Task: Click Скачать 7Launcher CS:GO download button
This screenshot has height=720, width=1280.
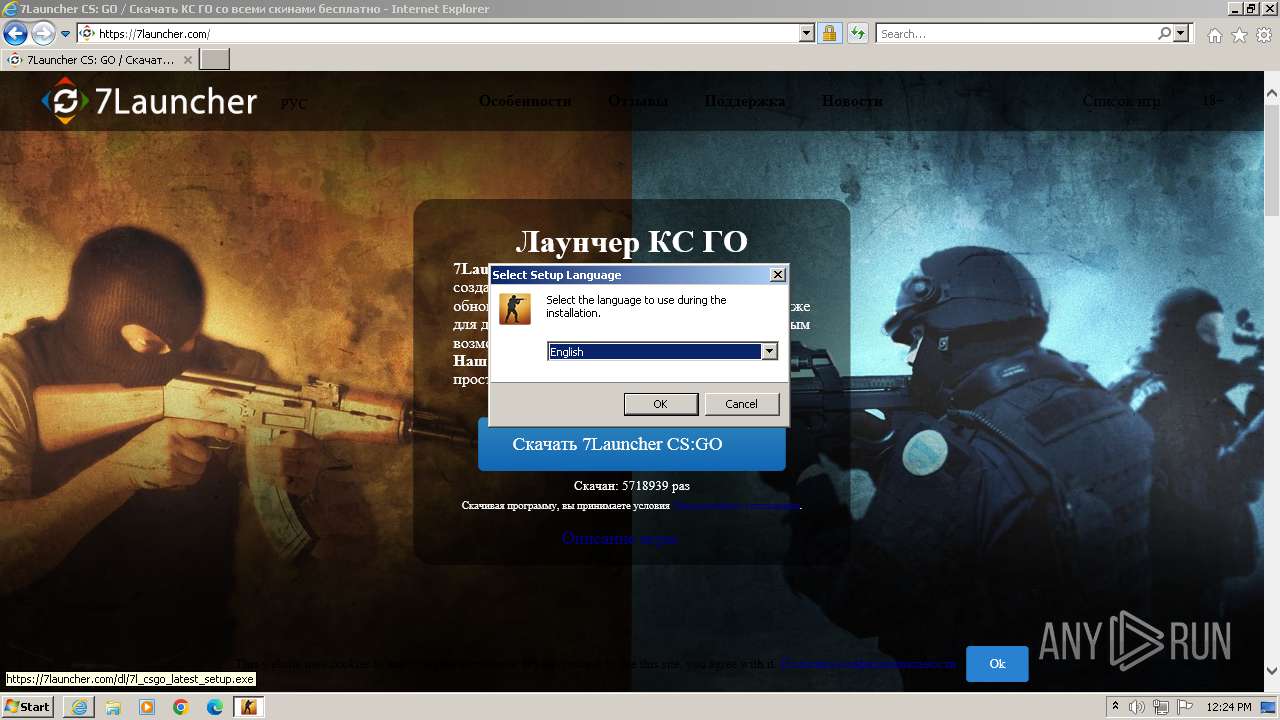Action: 632,444
